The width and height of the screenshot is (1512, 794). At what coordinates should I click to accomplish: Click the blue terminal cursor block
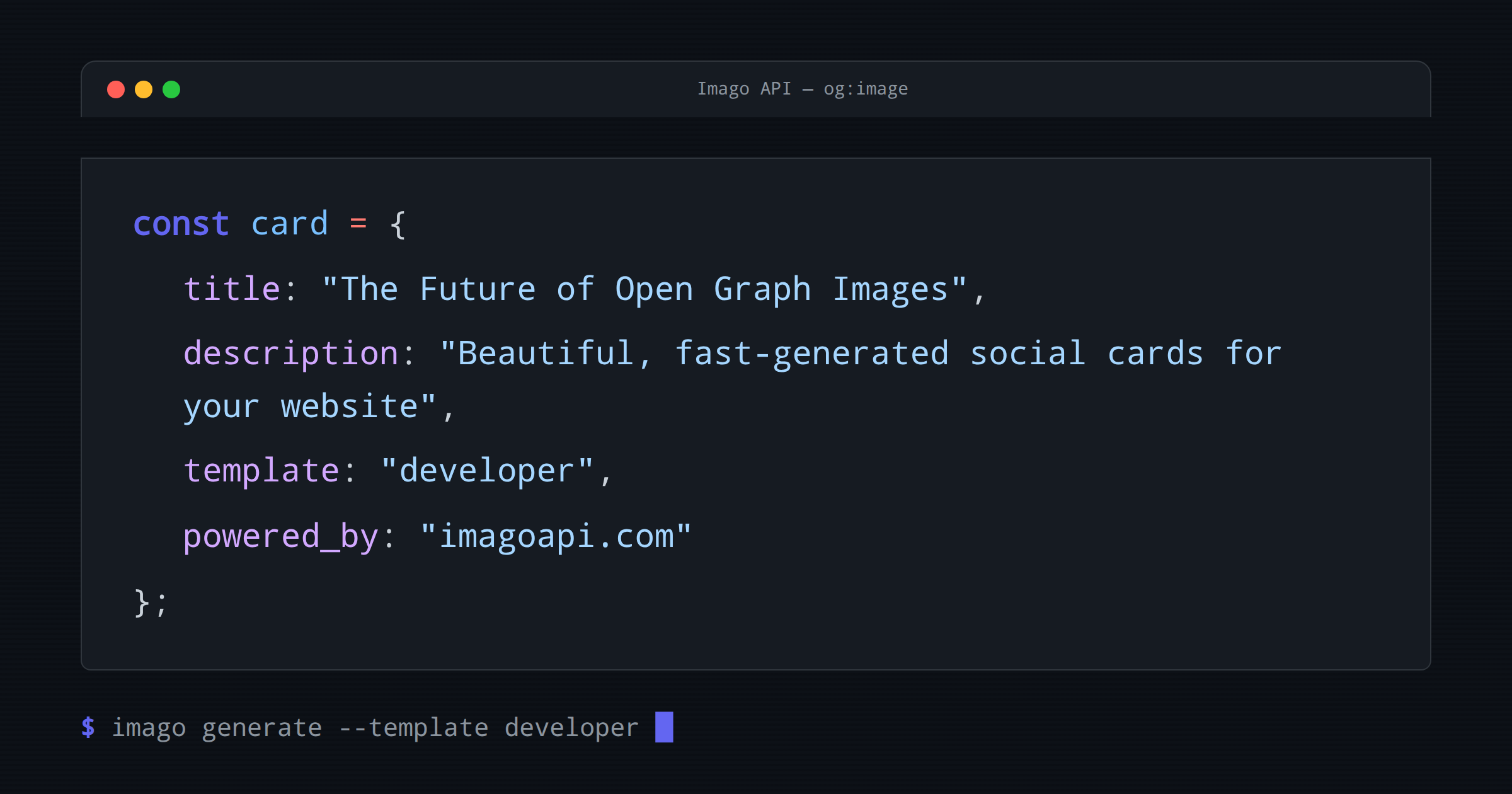[x=665, y=727]
